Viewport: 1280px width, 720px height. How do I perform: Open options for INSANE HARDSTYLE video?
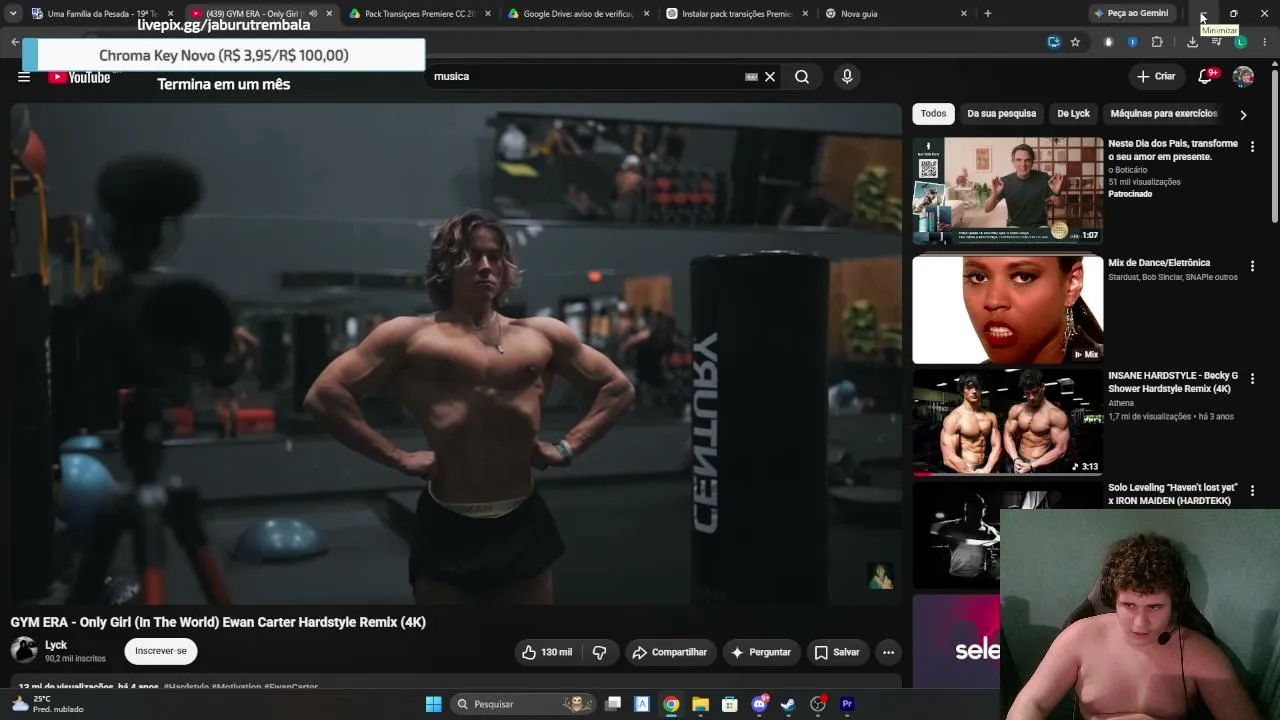(1252, 379)
